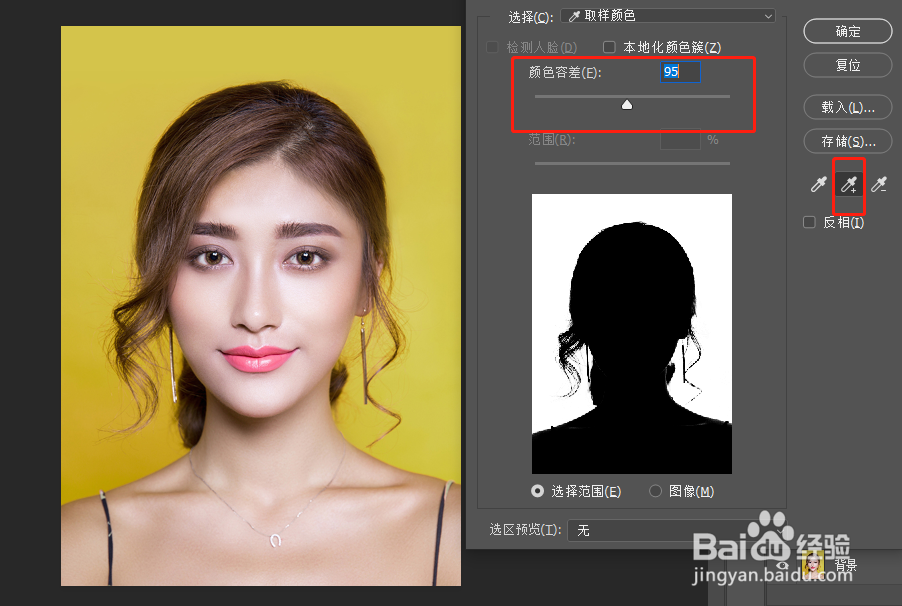Click the woman portrait image on the left
The width and height of the screenshot is (902, 606).
(260, 300)
